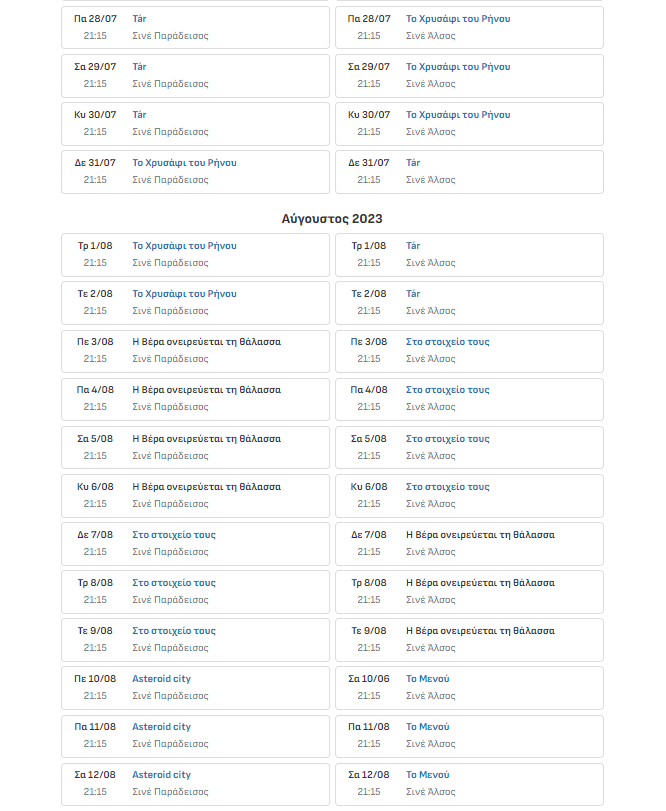
Task: Select Tár screening on Τε 2/08
Action: coord(413,294)
